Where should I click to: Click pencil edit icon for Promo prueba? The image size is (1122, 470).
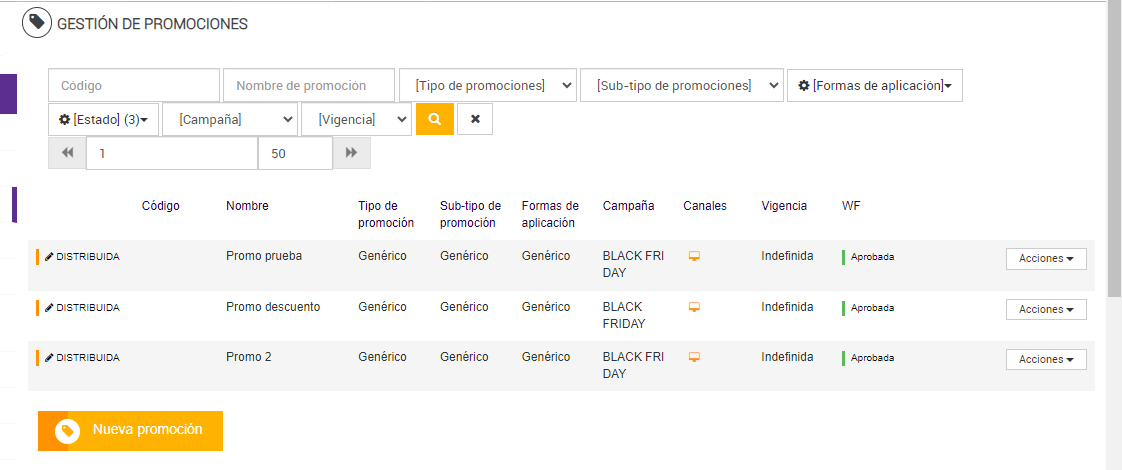pos(50,257)
